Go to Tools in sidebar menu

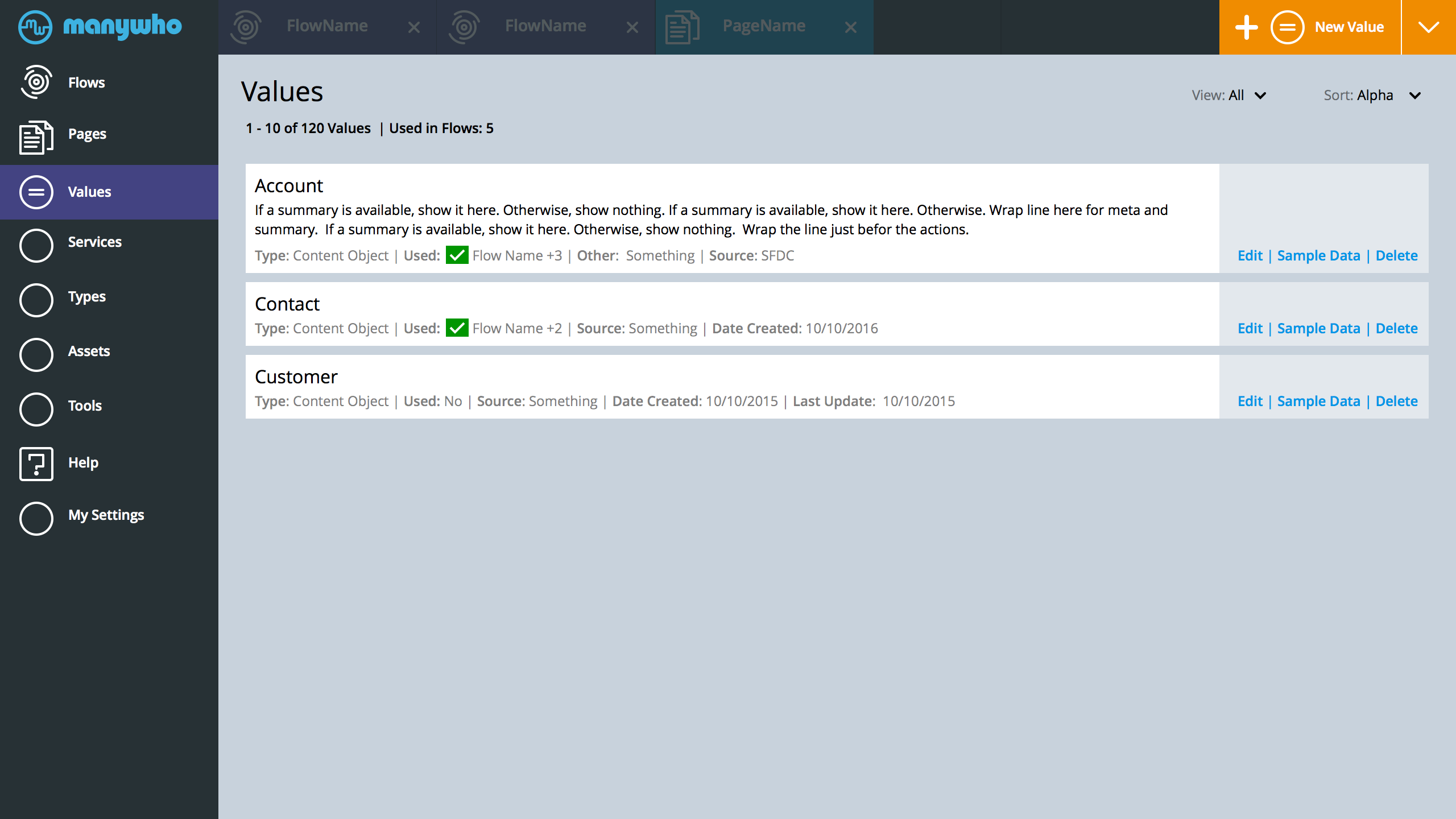pos(85,406)
